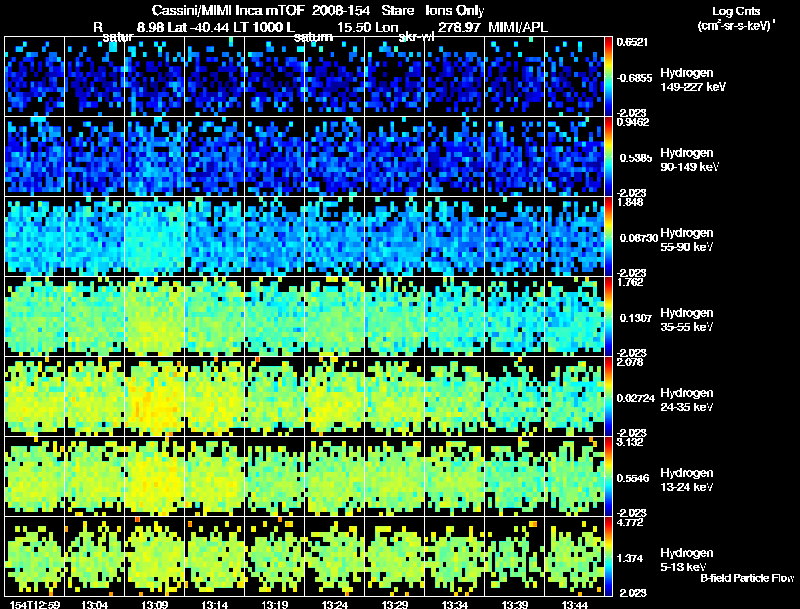Click the 'Hydrogen 13-24 keV' row label
Image resolution: width=800 pixels, height=609 pixels.
coord(687,480)
